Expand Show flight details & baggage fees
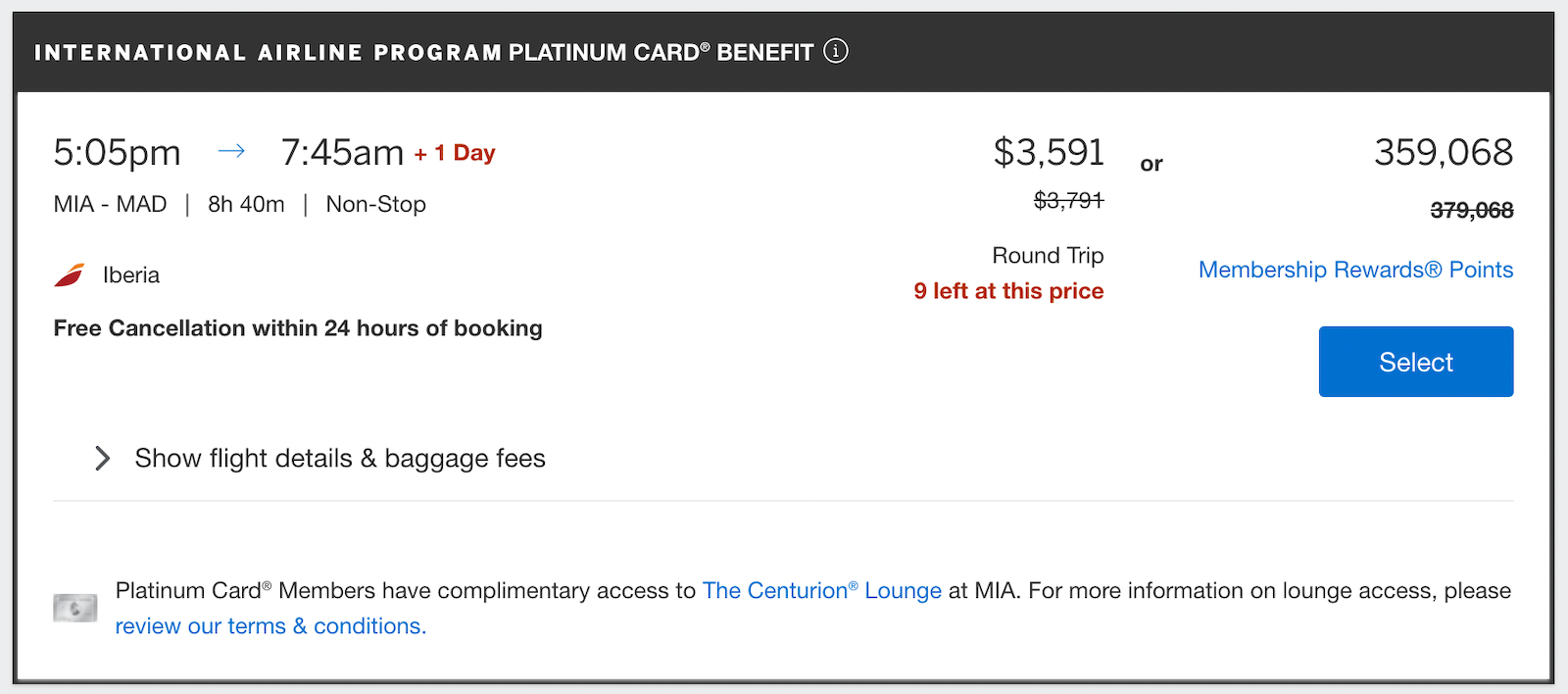 tap(339, 458)
